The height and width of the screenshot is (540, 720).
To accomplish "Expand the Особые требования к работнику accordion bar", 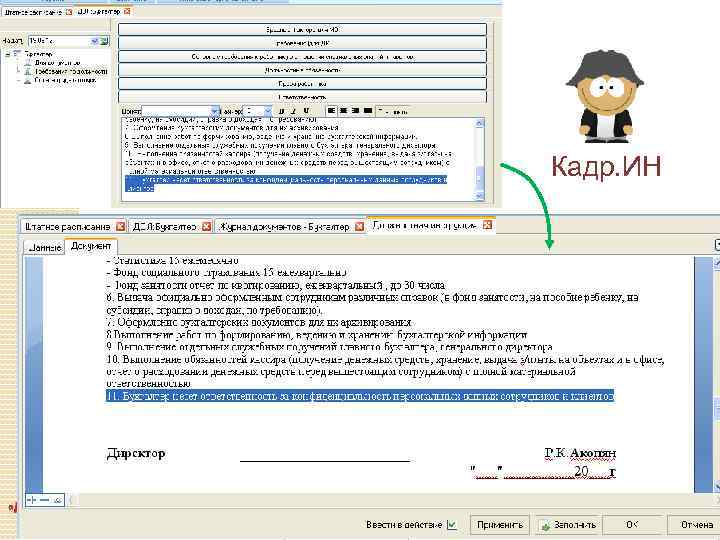I will (302, 57).
